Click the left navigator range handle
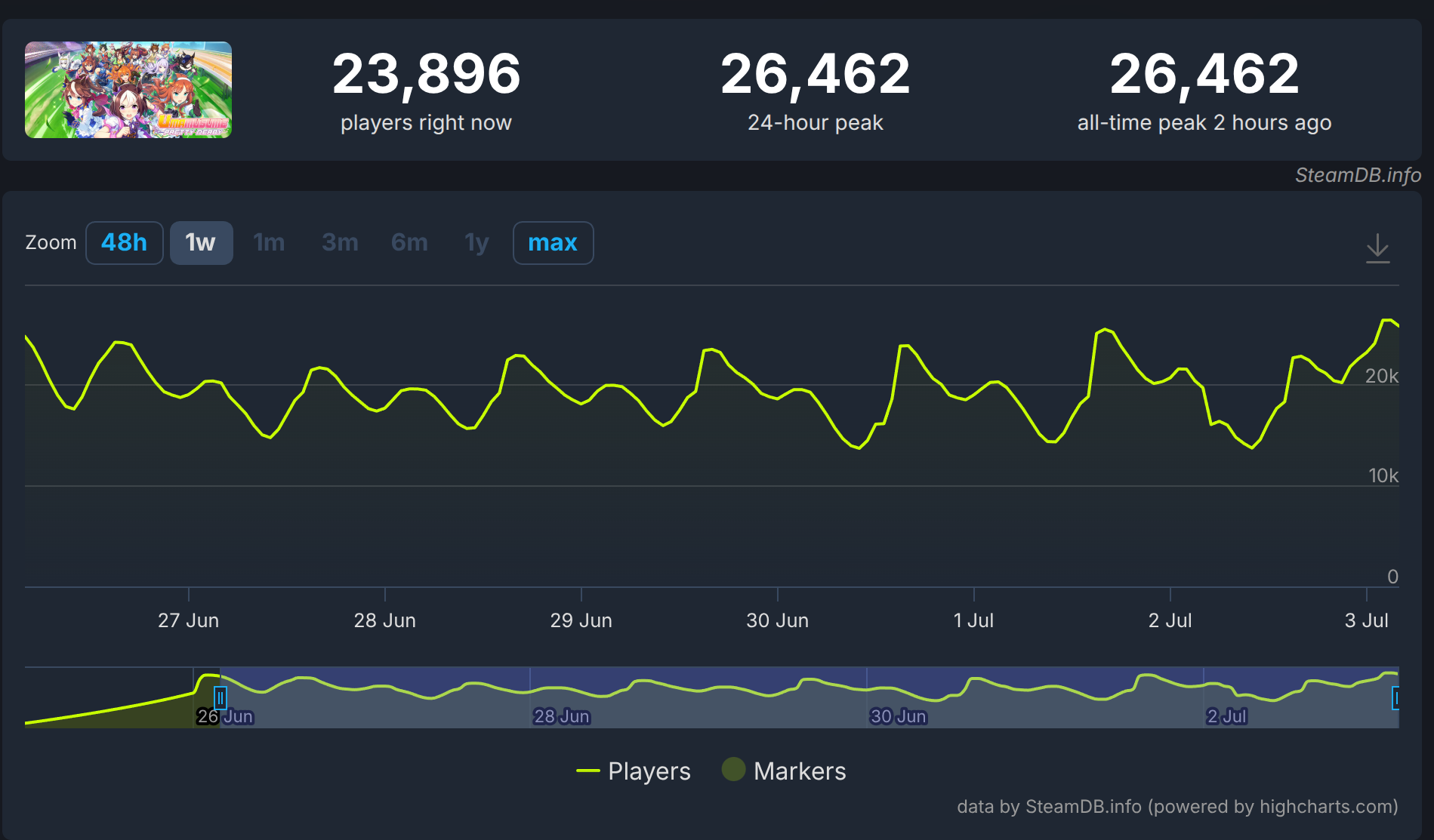Viewport: 1434px width, 840px height. pos(220,697)
